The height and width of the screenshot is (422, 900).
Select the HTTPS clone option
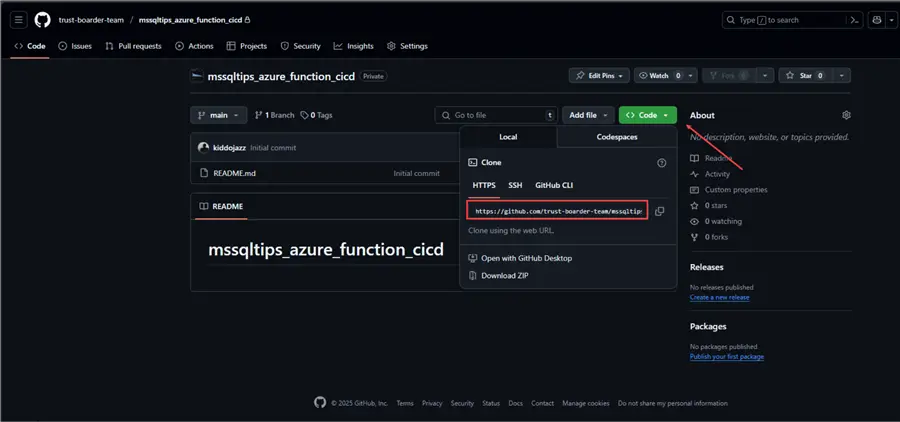(484, 185)
